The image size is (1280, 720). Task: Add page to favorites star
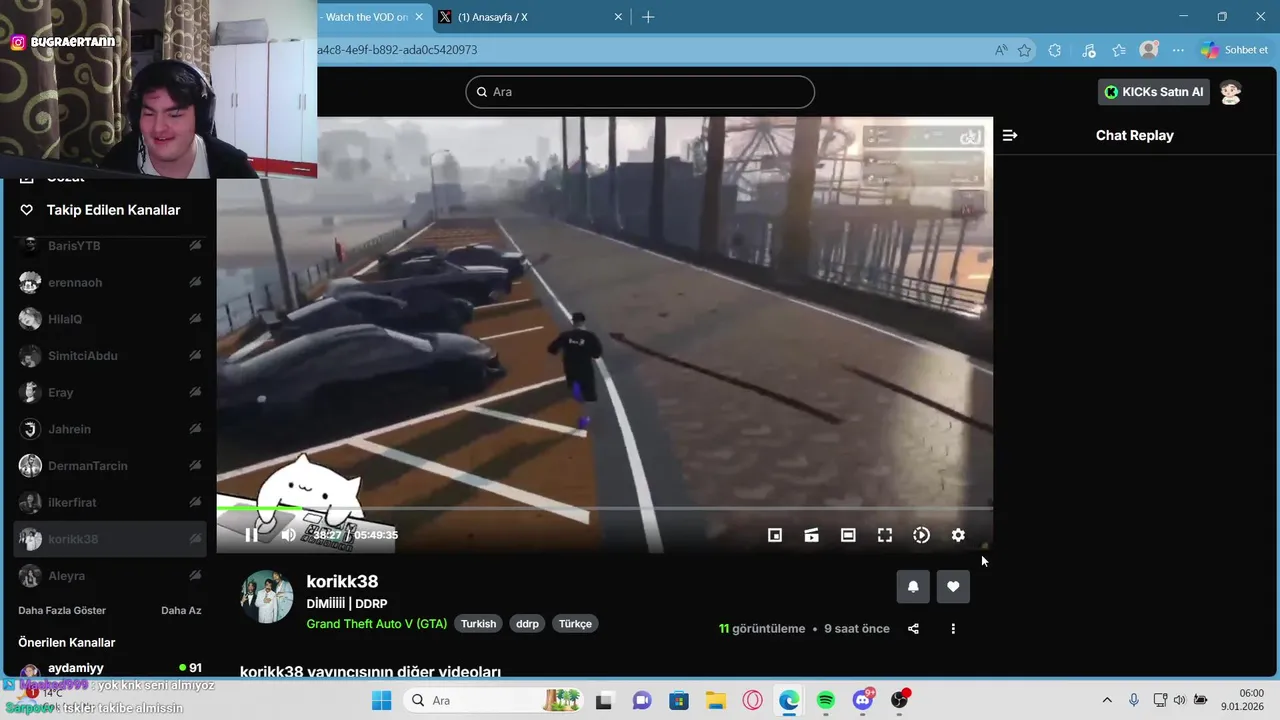(x=1025, y=50)
